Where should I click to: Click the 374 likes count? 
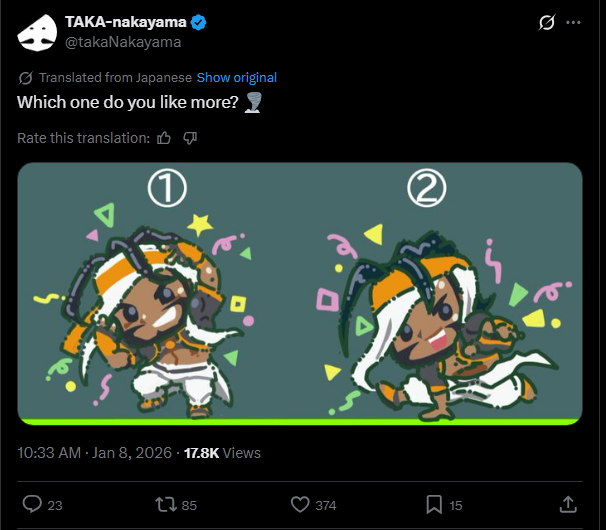point(325,505)
